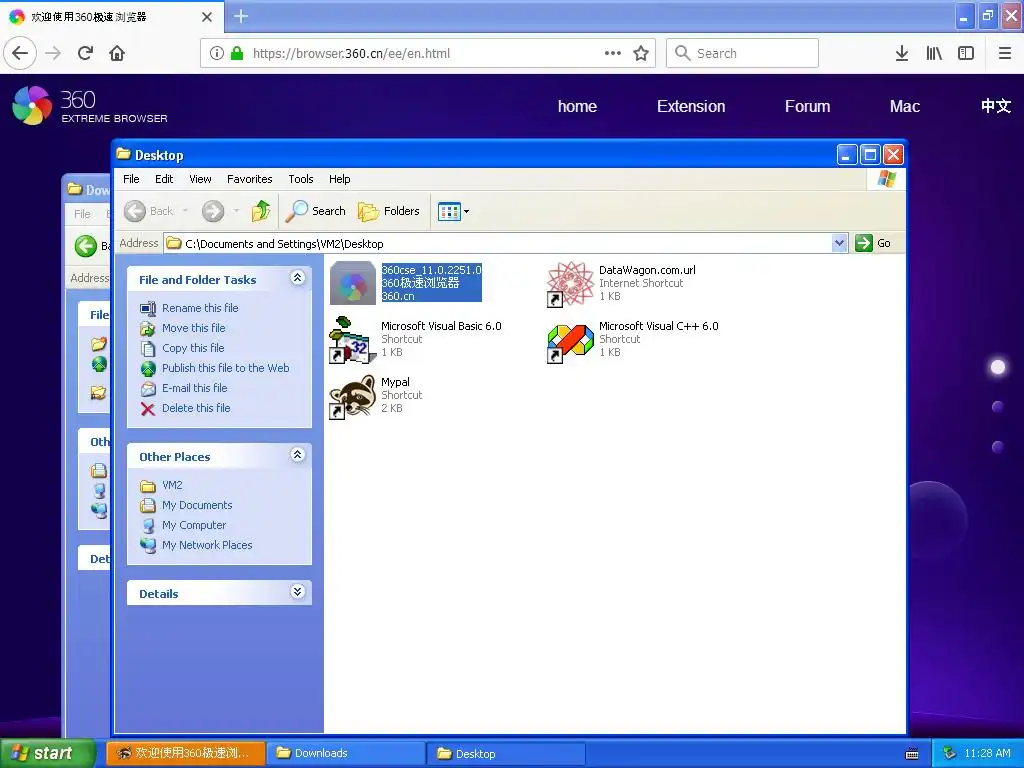Open the Back history dropdown arrow
The width and height of the screenshot is (1024, 768).
[x=185, y=211]
